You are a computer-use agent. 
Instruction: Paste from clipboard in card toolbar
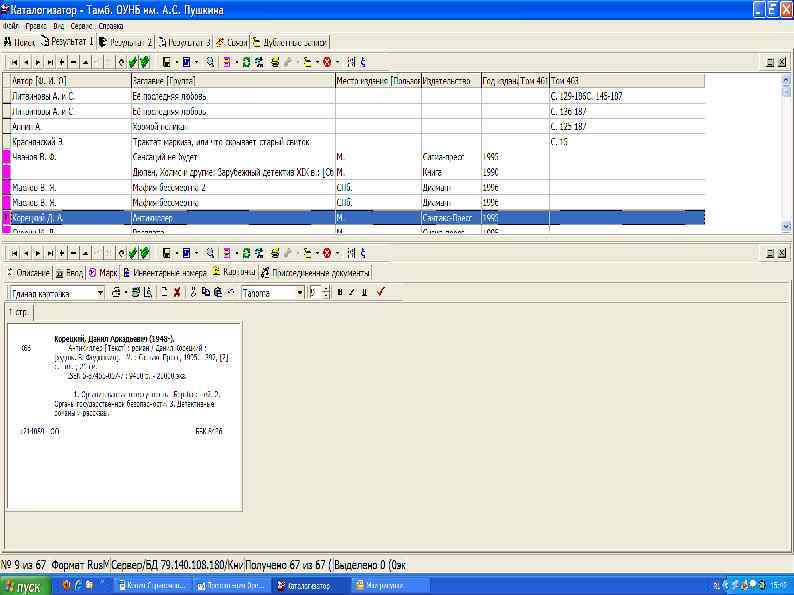pos(218,292)
